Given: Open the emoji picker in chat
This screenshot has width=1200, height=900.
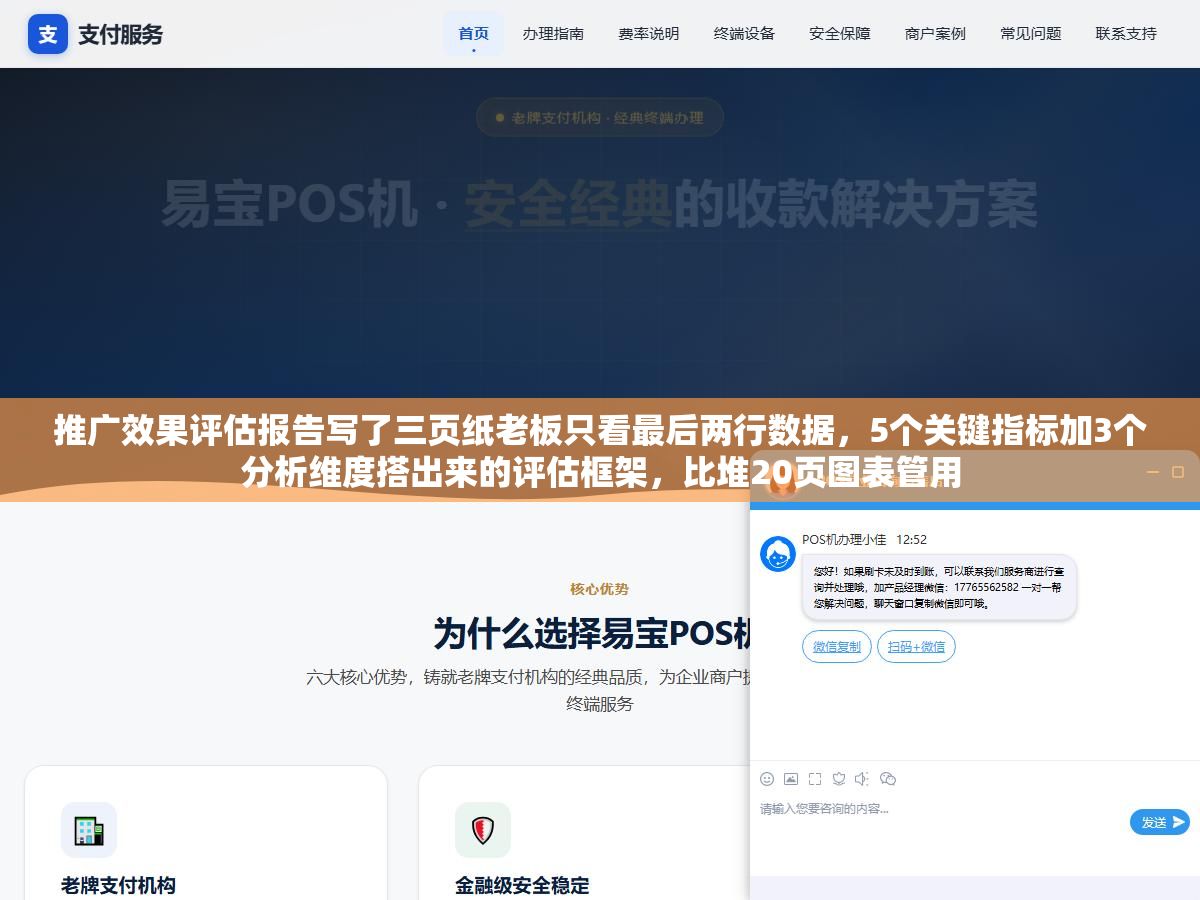Looking at the screenshot, I should [x=767, y=779].
